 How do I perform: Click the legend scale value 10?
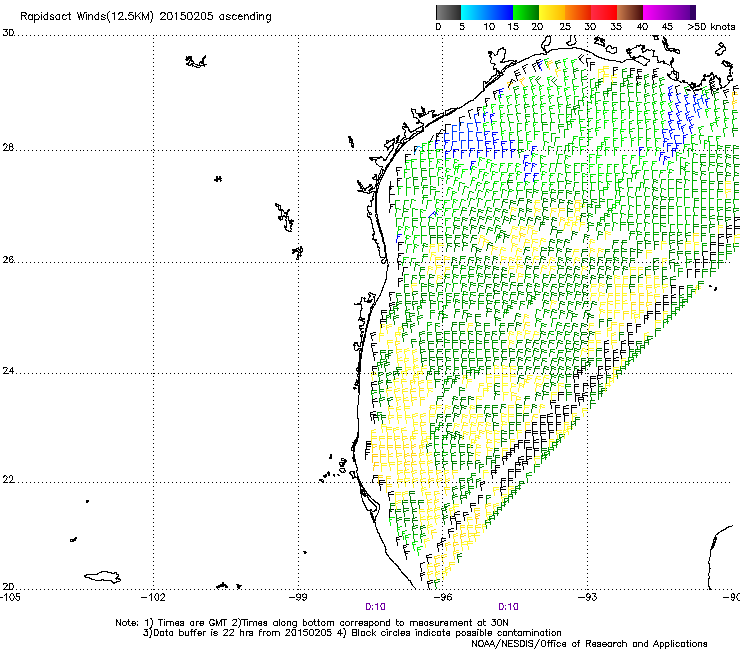click(x=489, y=27)
